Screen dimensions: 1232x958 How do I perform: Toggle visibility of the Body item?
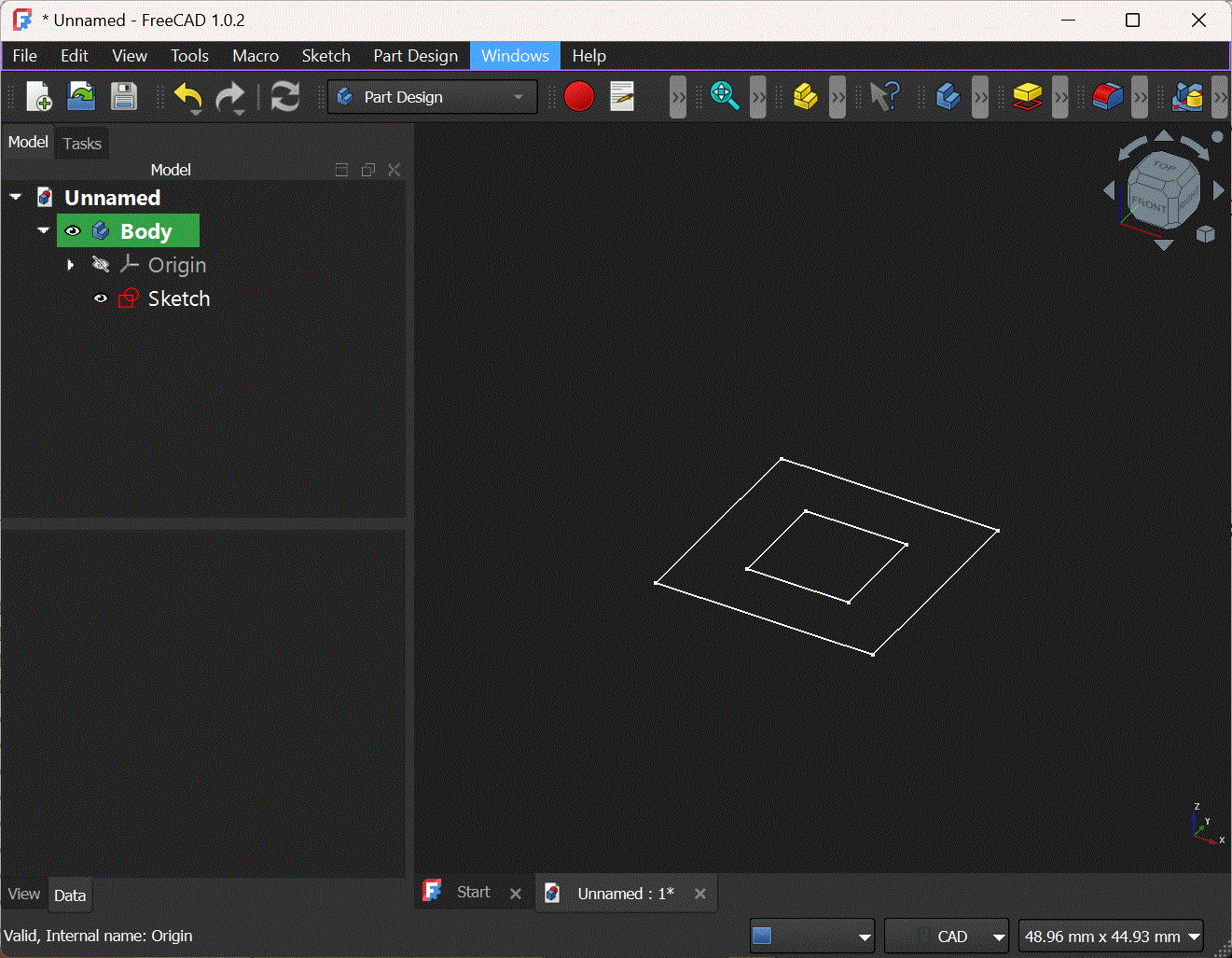pyautogui.click(x=73, y=230)
